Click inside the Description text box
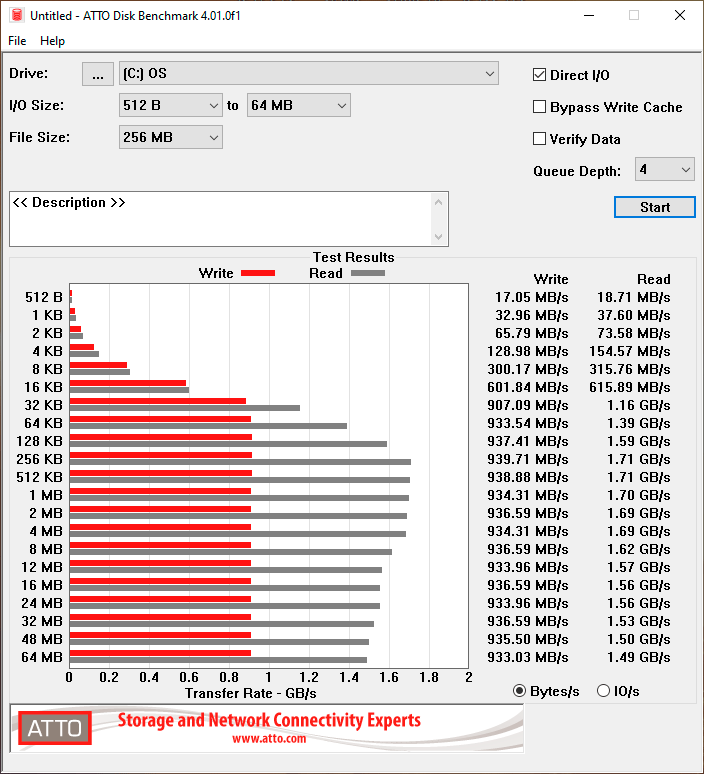Viewport: 704px width, 774px height. coord(220,219)
